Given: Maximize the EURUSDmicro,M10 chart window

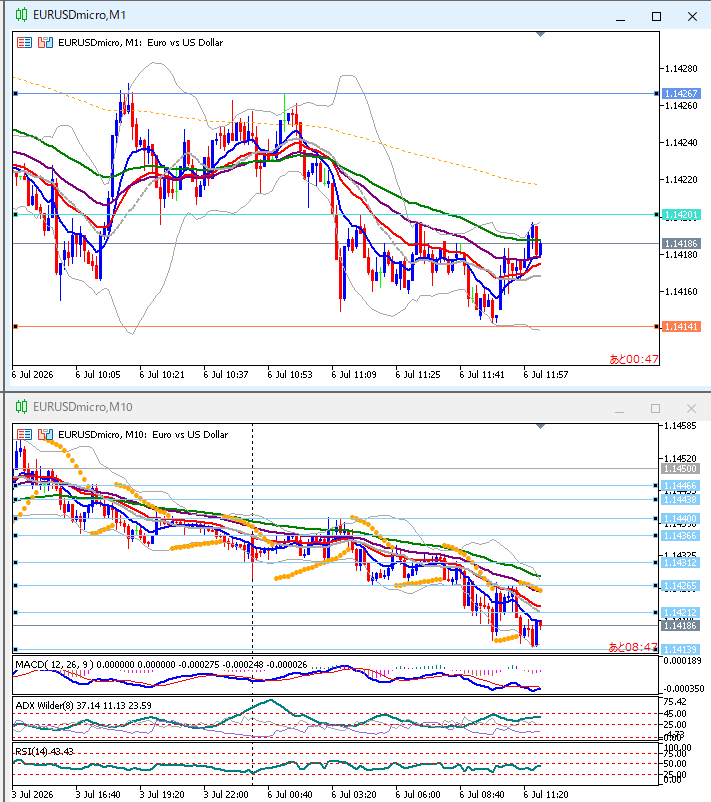Looking at the screenshot, I should (655, 408).
